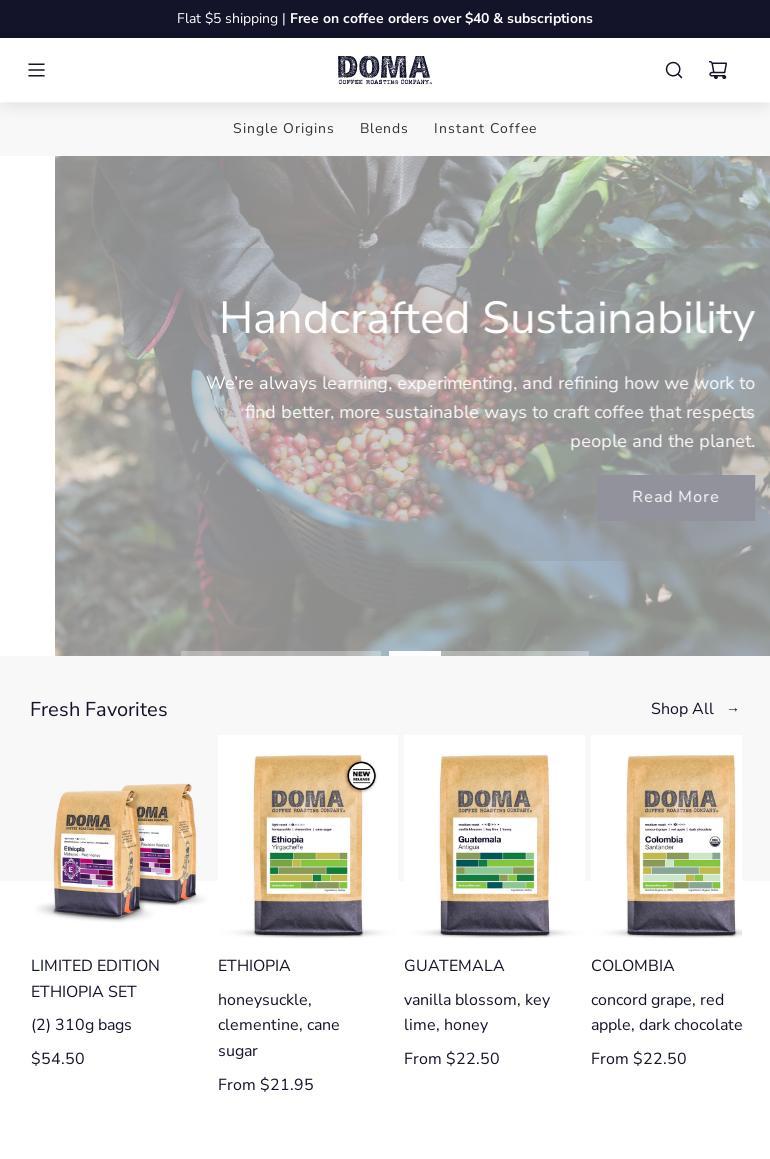770x1159 pixels.
Task: Click the shipping announcement banner text
Action: (384, 18)
